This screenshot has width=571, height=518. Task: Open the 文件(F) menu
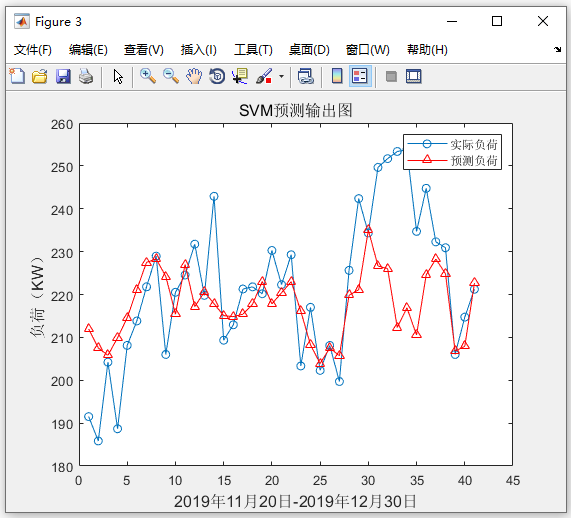pyautogui.click(x=33, y=50)
